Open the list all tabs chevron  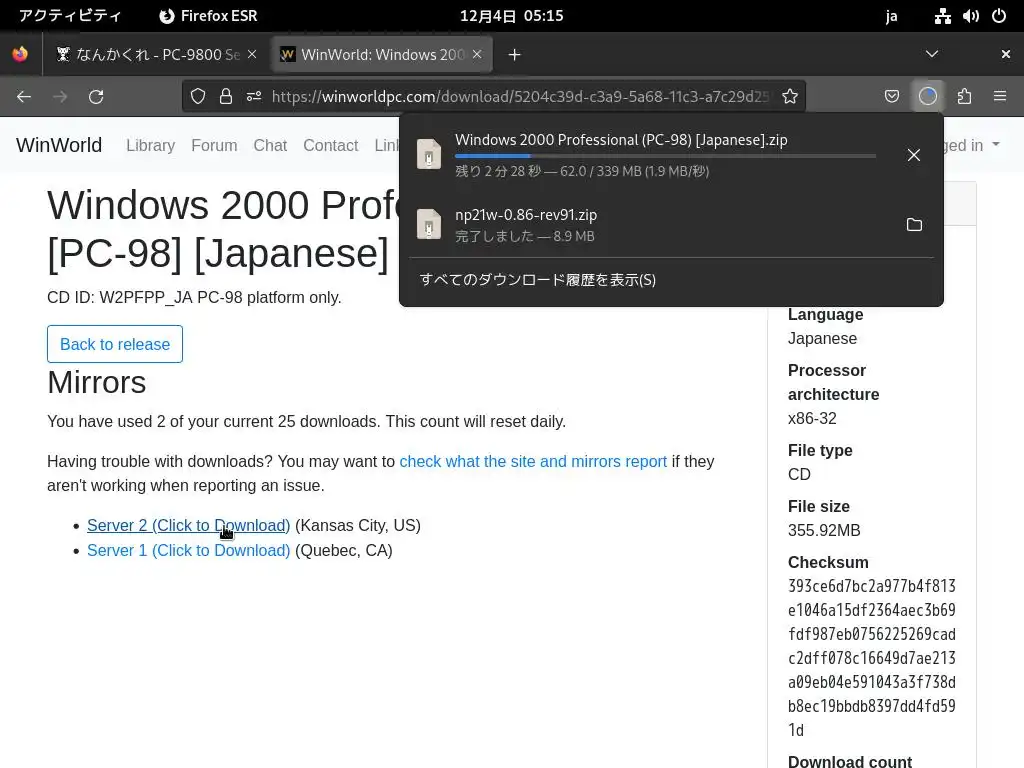point(932,54)
